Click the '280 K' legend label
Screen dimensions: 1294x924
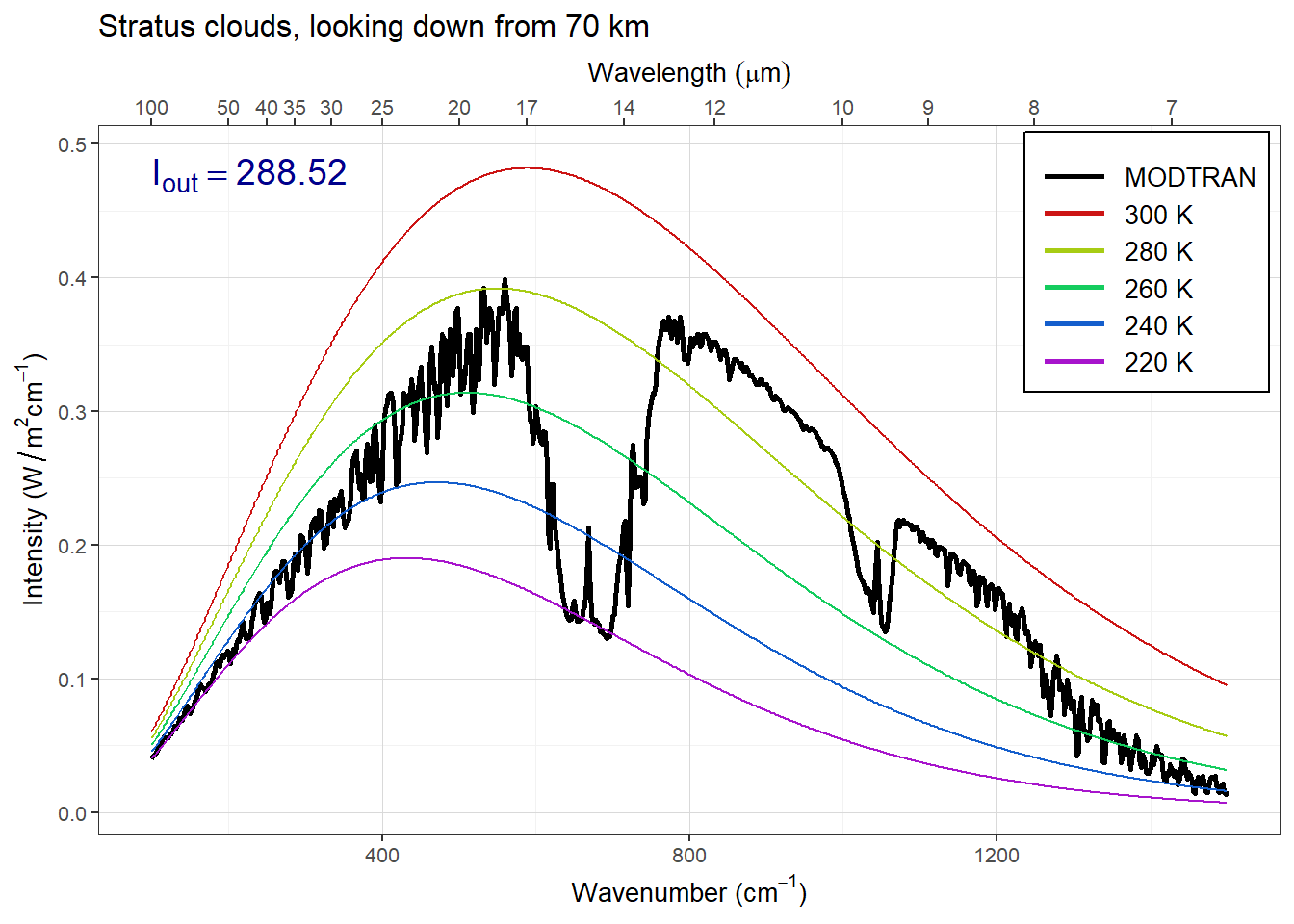pyautogui.click(x=1158, y=252)
